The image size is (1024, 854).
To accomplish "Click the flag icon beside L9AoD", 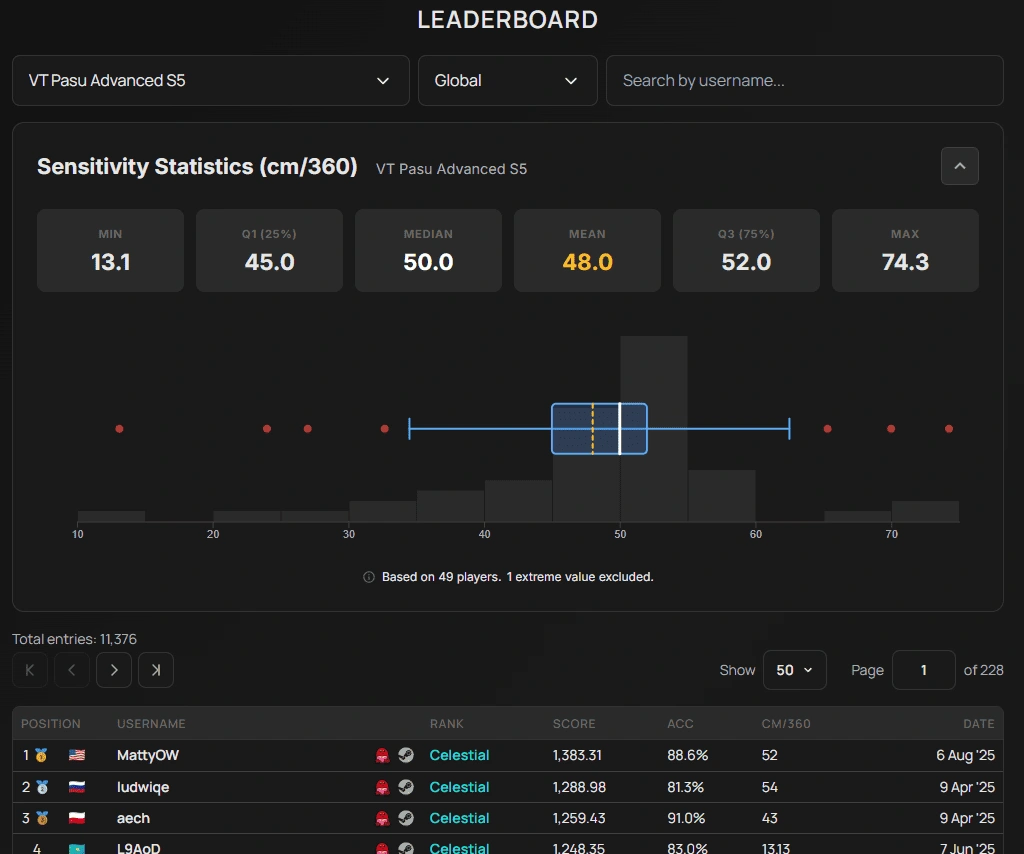I will 74,847.
